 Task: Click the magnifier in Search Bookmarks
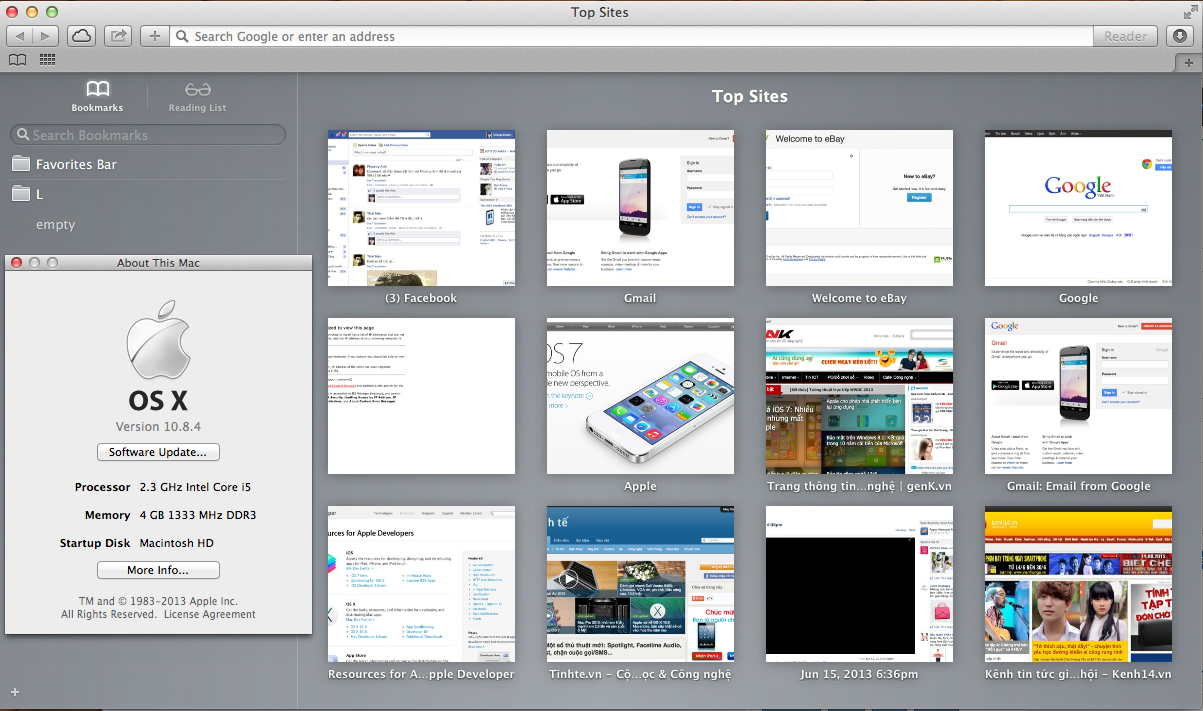coord(23,135)
